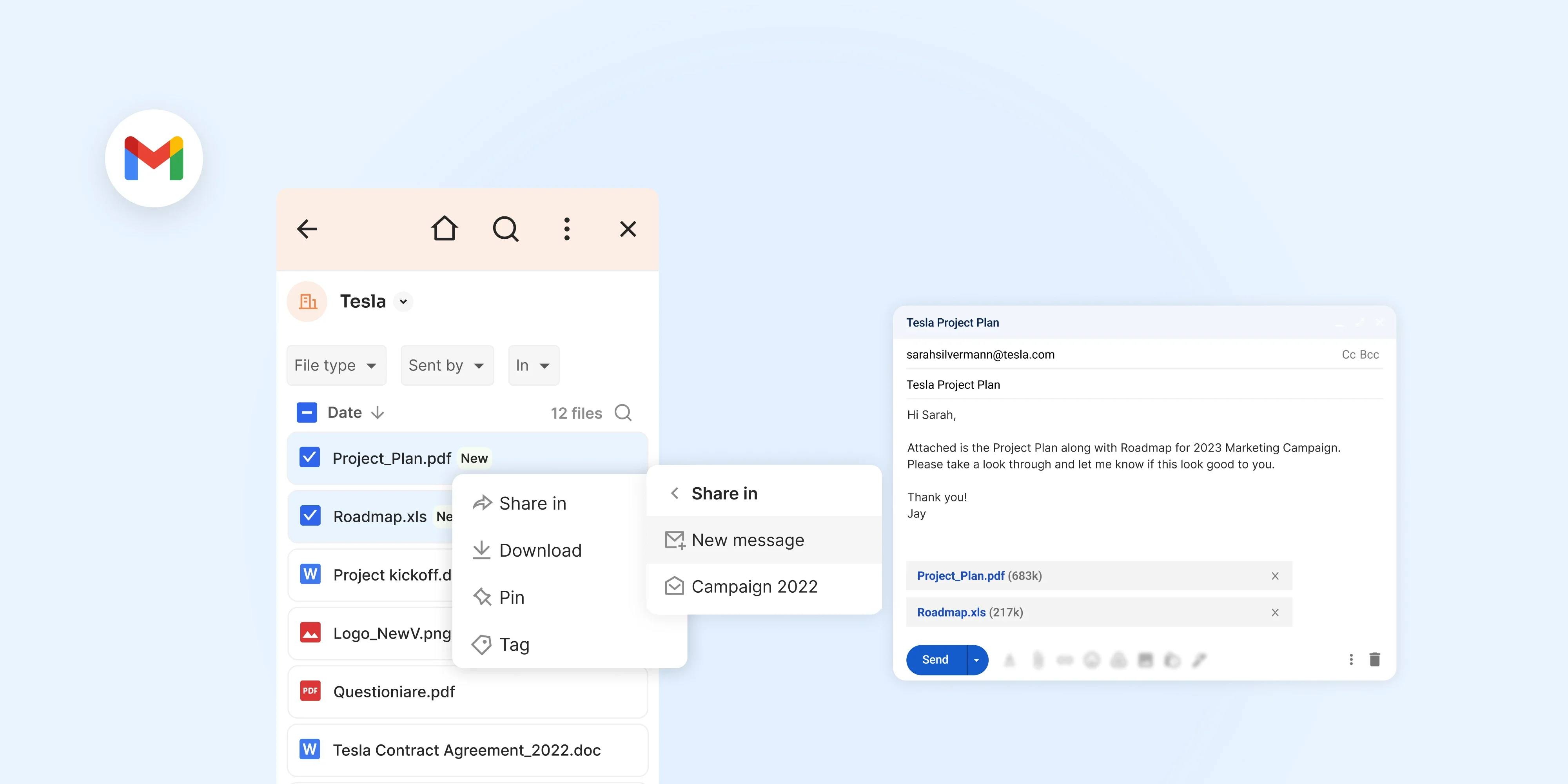The width and height of the screenshot is (1568, 784).
Task: Uncheck the Roadmap.xls checkbox
Action: (x=310, y=515)
